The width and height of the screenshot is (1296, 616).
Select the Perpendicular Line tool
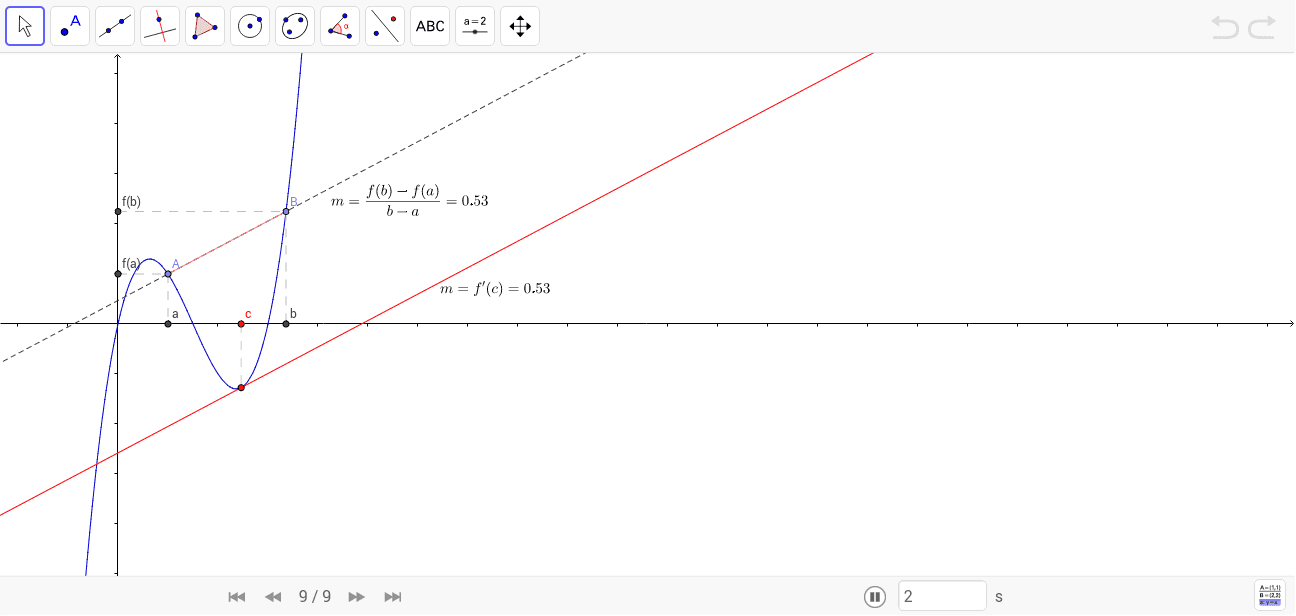(160, 26)
